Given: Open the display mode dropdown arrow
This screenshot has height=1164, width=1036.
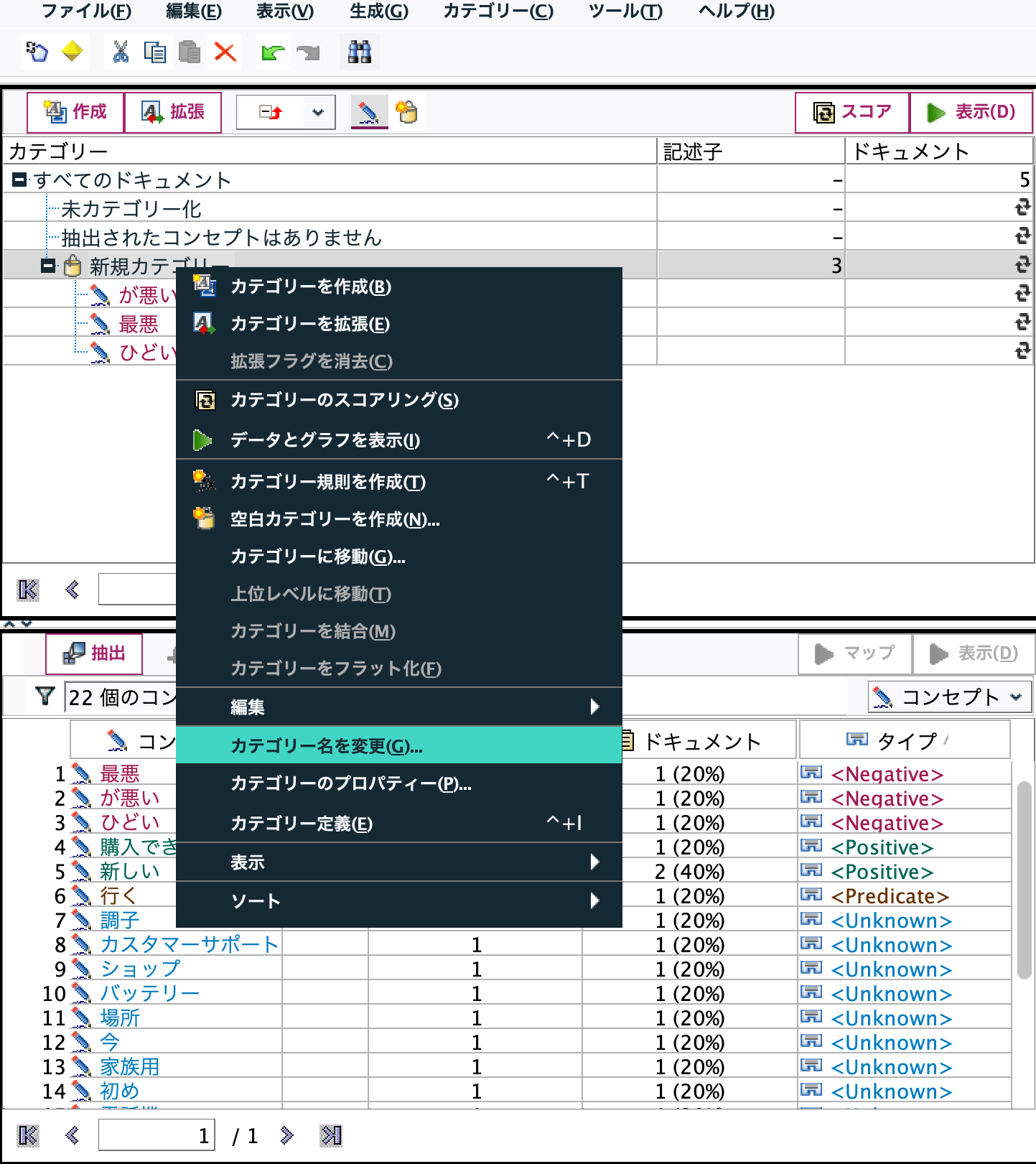Looking at the screenshot, I should tap(318, 112).
